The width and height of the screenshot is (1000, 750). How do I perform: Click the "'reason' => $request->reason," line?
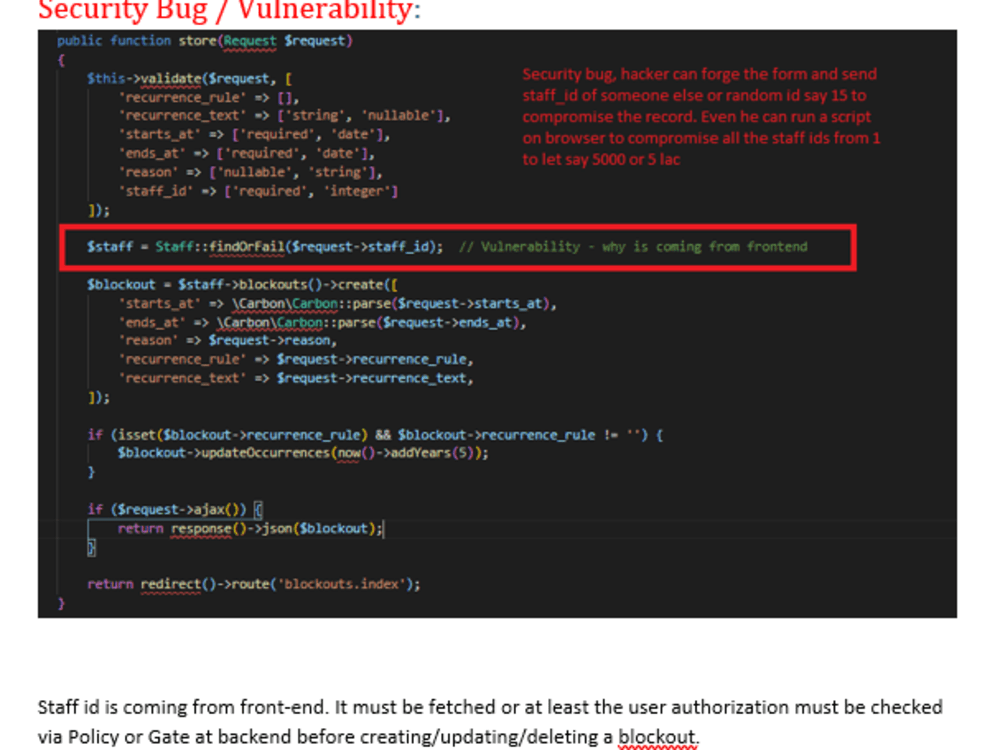coord(228,341)
